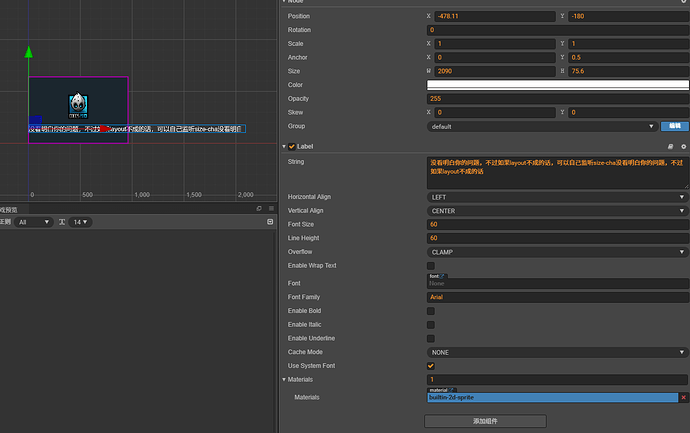The image size is (690, 433).
Task: Uncheck the Use System Font checkbox
Action: tap(431, 366)
